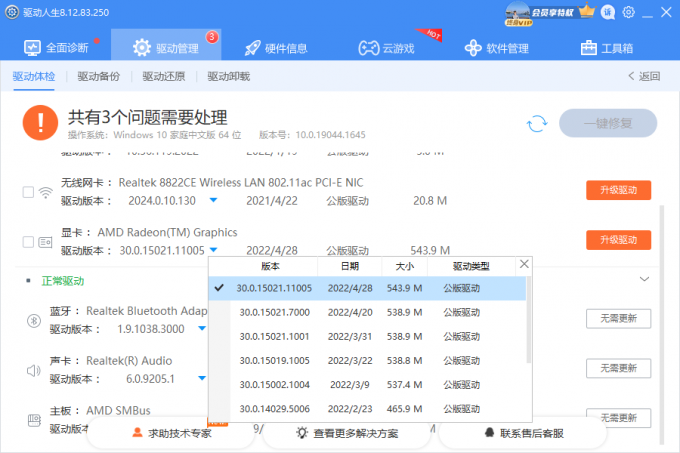Open the settings gear in title bar
Image resolution: width=680 pixels, height=453 pixels.
coord(628,12)
